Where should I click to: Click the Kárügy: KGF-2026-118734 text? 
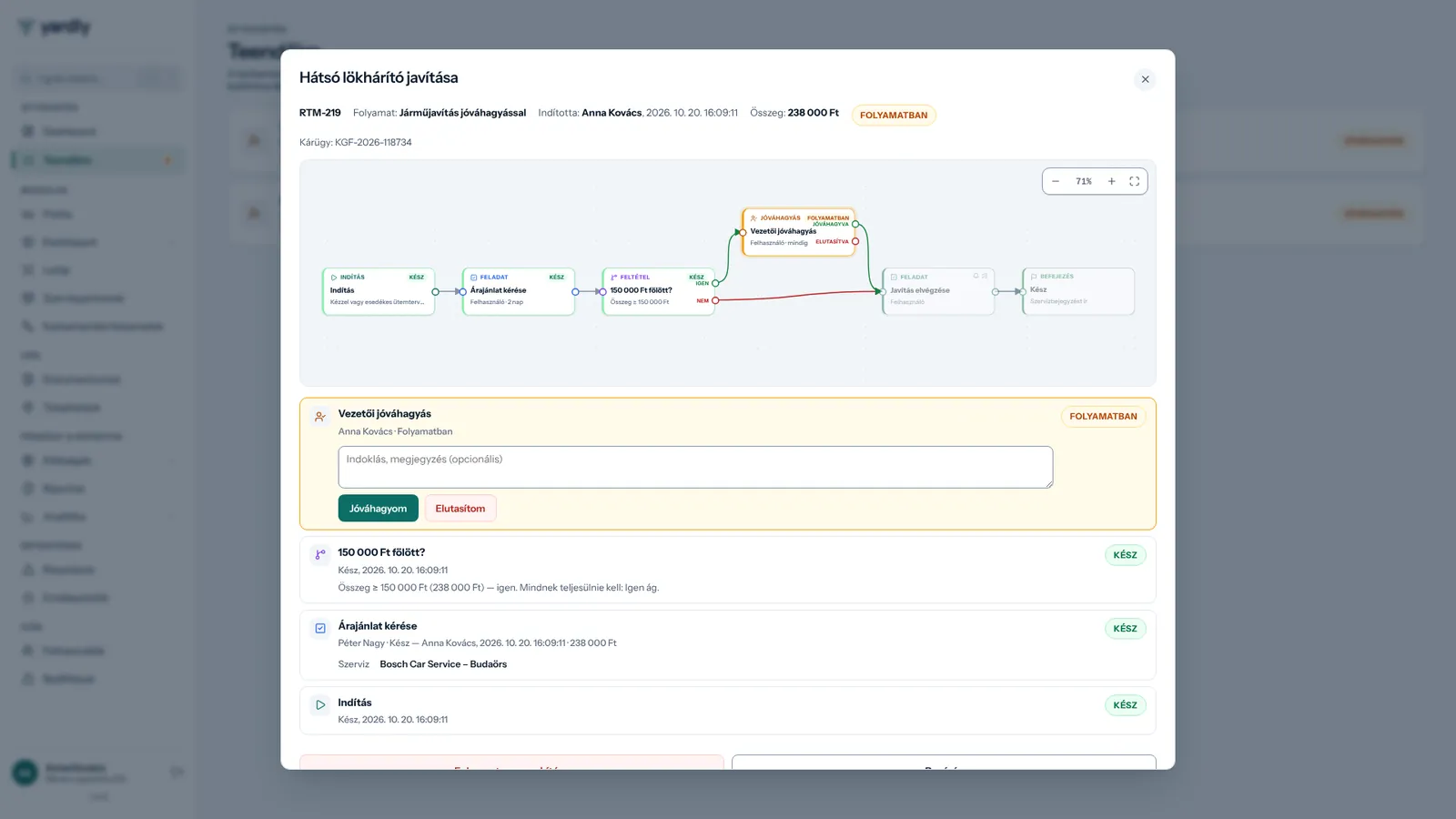(356, 143)
